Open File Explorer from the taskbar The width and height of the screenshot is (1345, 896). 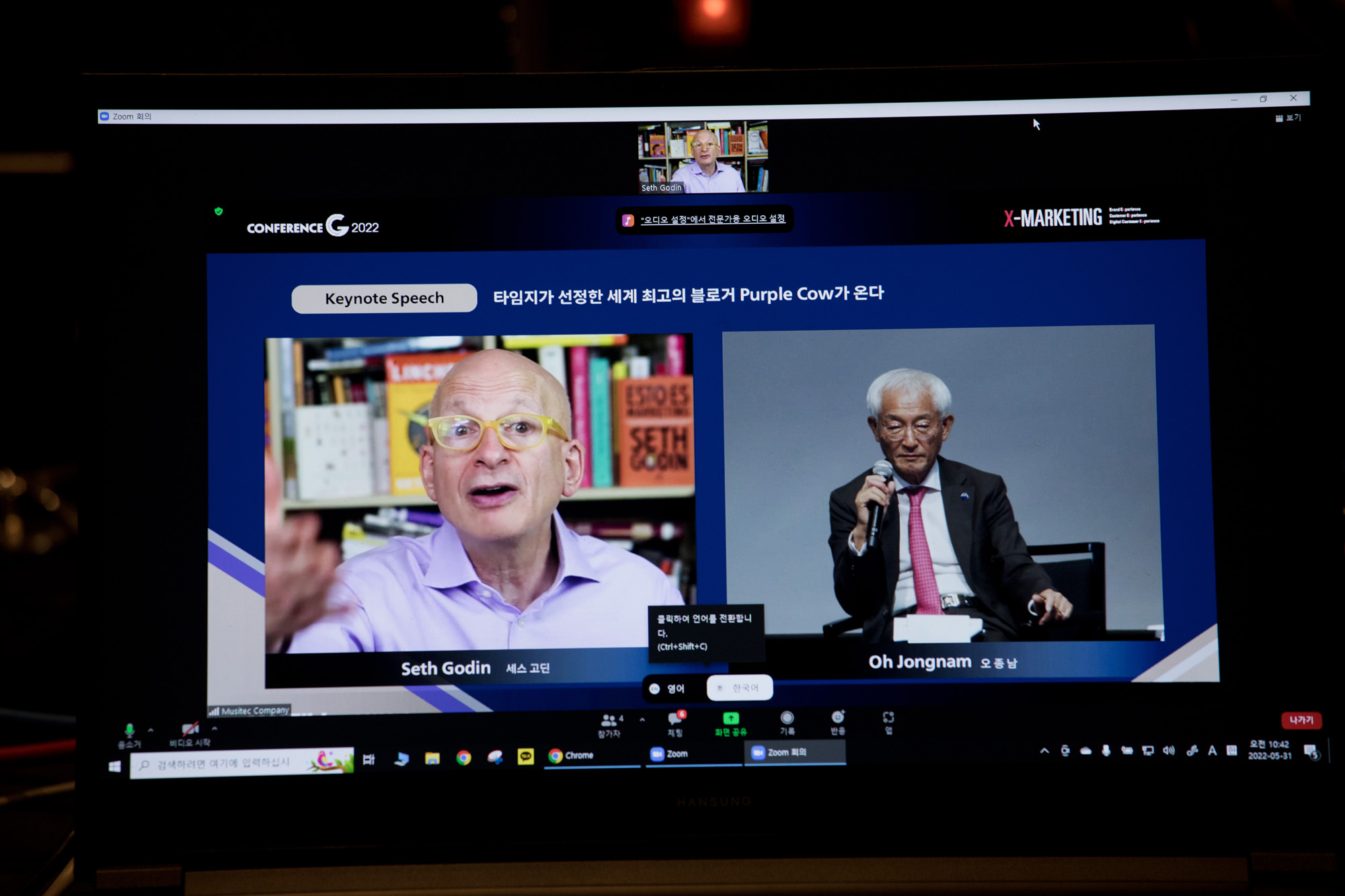coord(432,759)
